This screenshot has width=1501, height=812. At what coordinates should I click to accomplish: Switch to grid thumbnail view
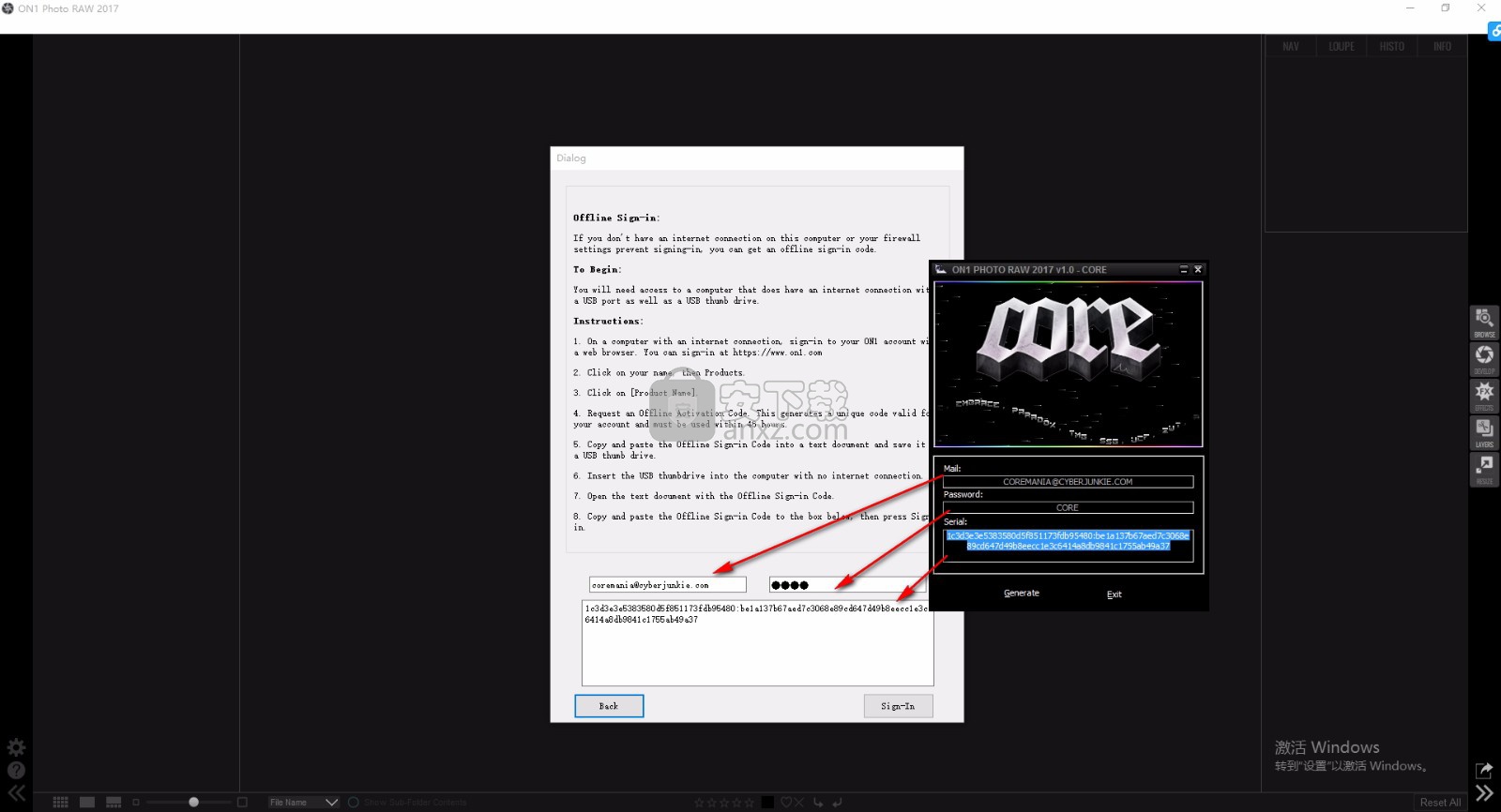click(61, 802)
